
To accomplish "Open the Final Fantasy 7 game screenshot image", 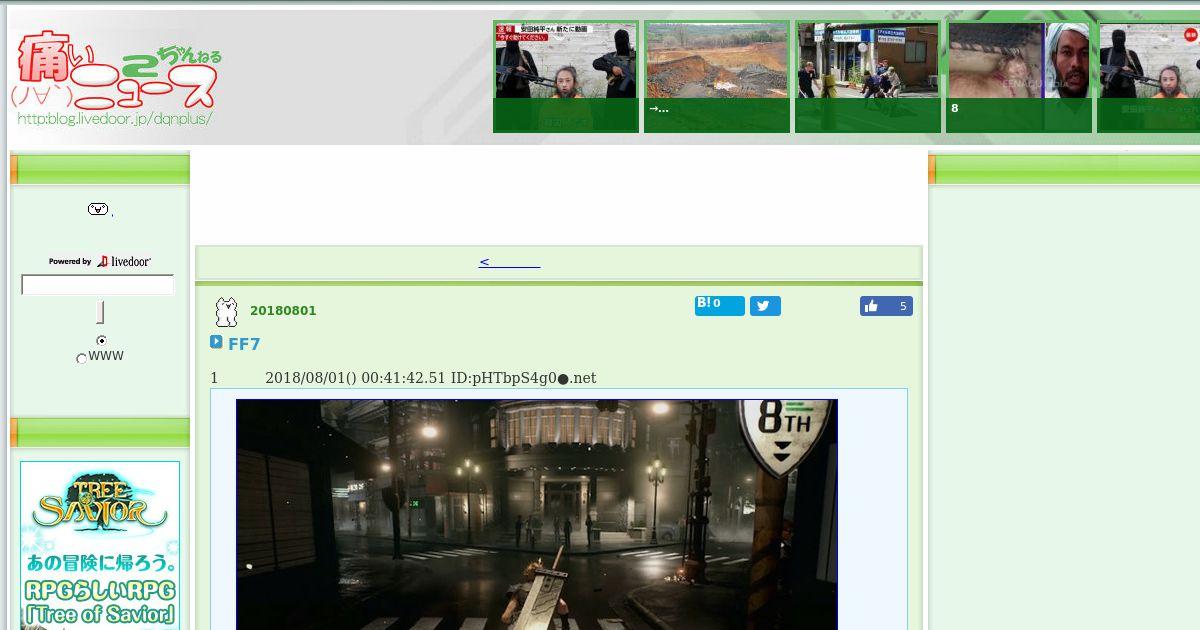I will 537,515.
